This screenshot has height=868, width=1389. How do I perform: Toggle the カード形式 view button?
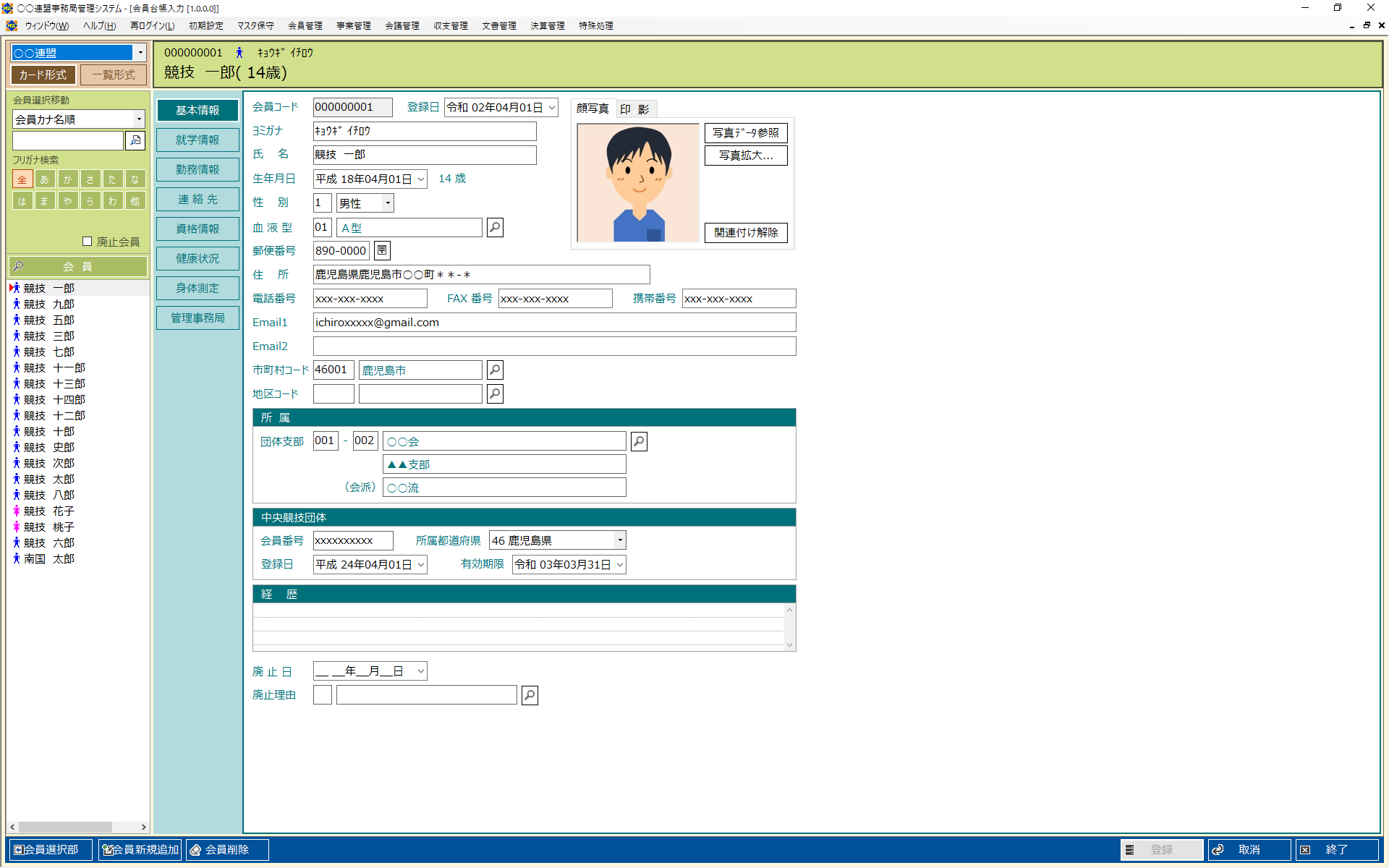pyautogui.click(x=43, y=75)
